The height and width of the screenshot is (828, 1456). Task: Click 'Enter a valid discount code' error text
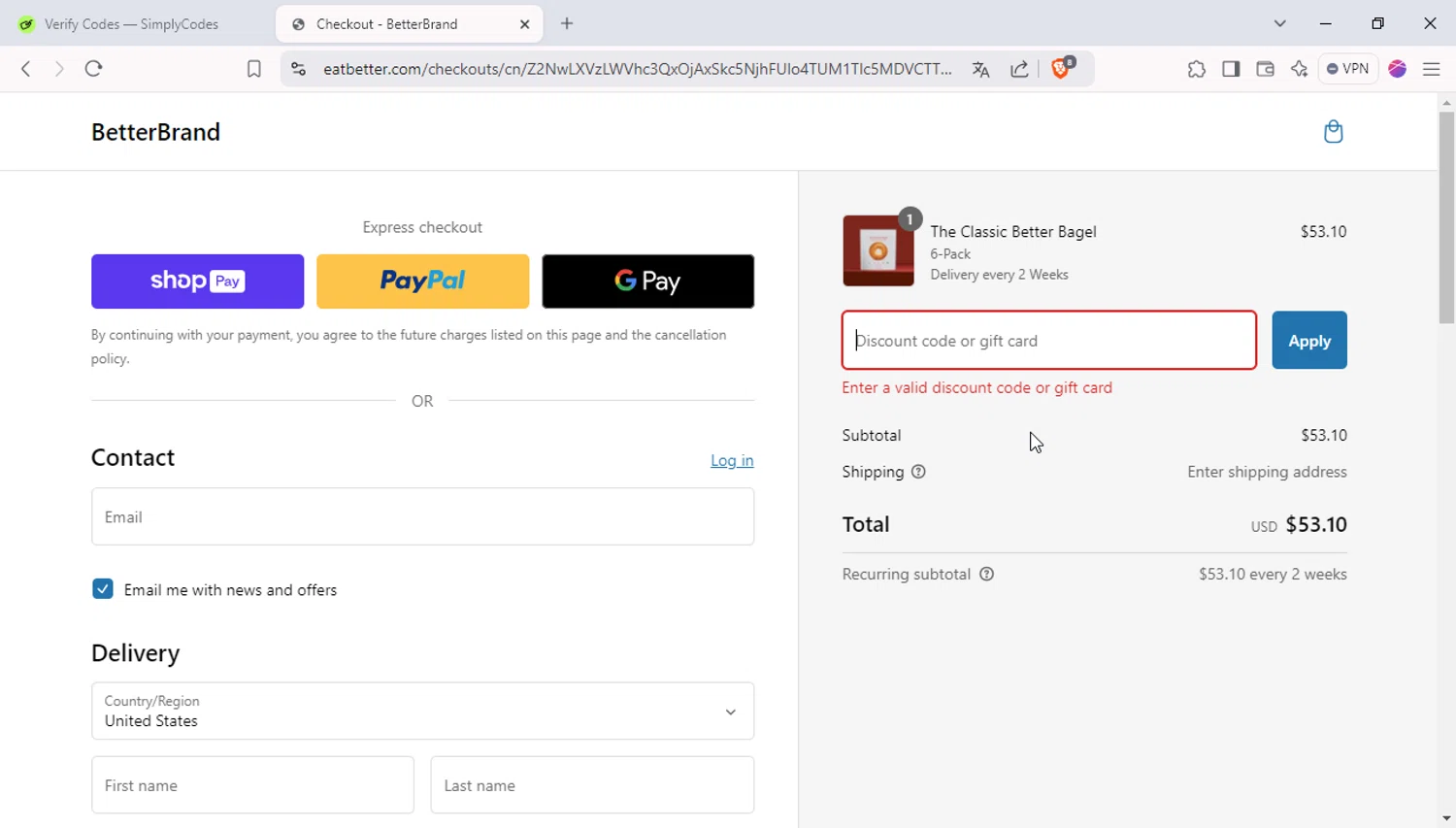coord(976,387)
